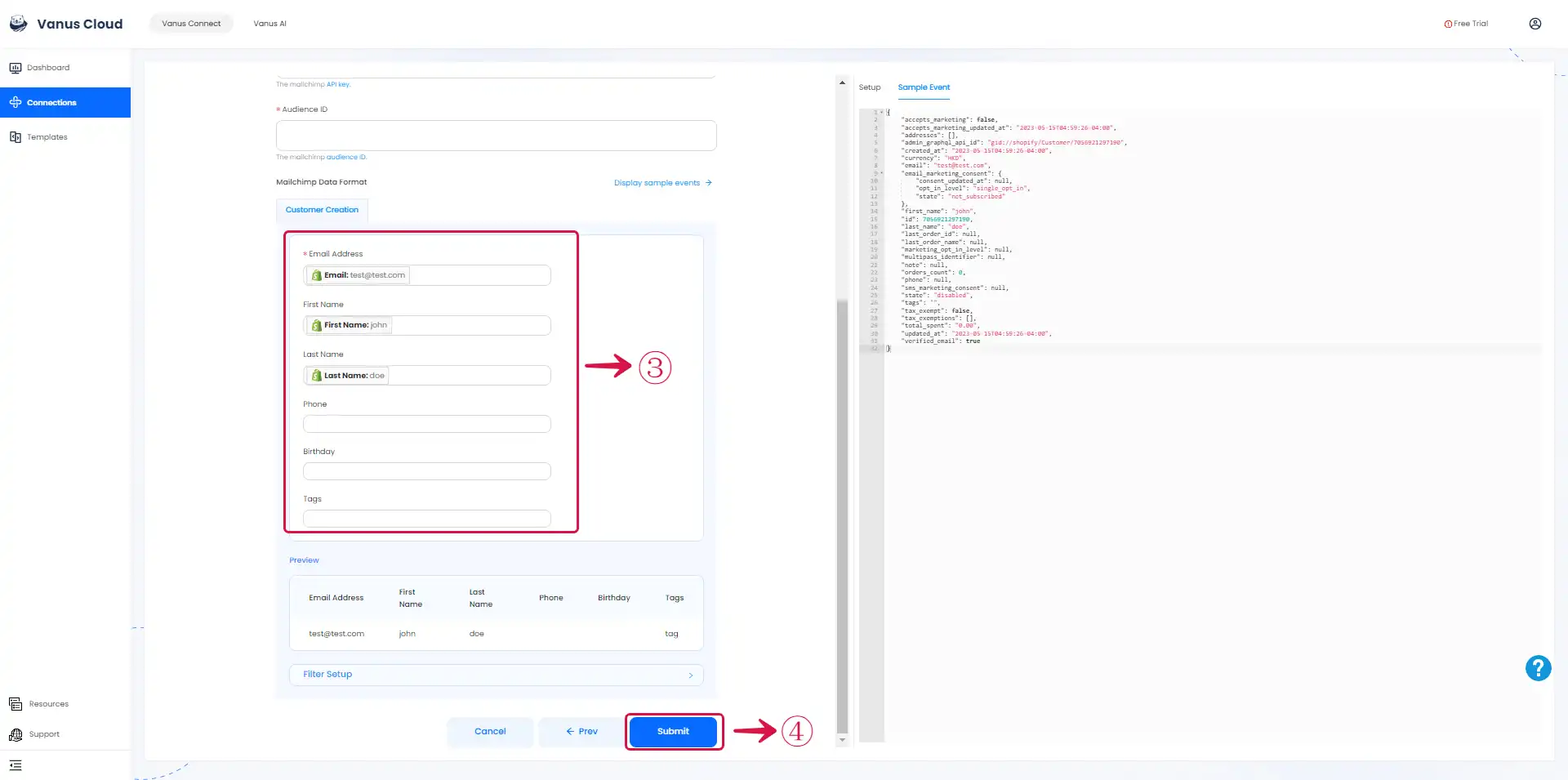Collapse the sidebar menu icon

click(x=16, y=766)
